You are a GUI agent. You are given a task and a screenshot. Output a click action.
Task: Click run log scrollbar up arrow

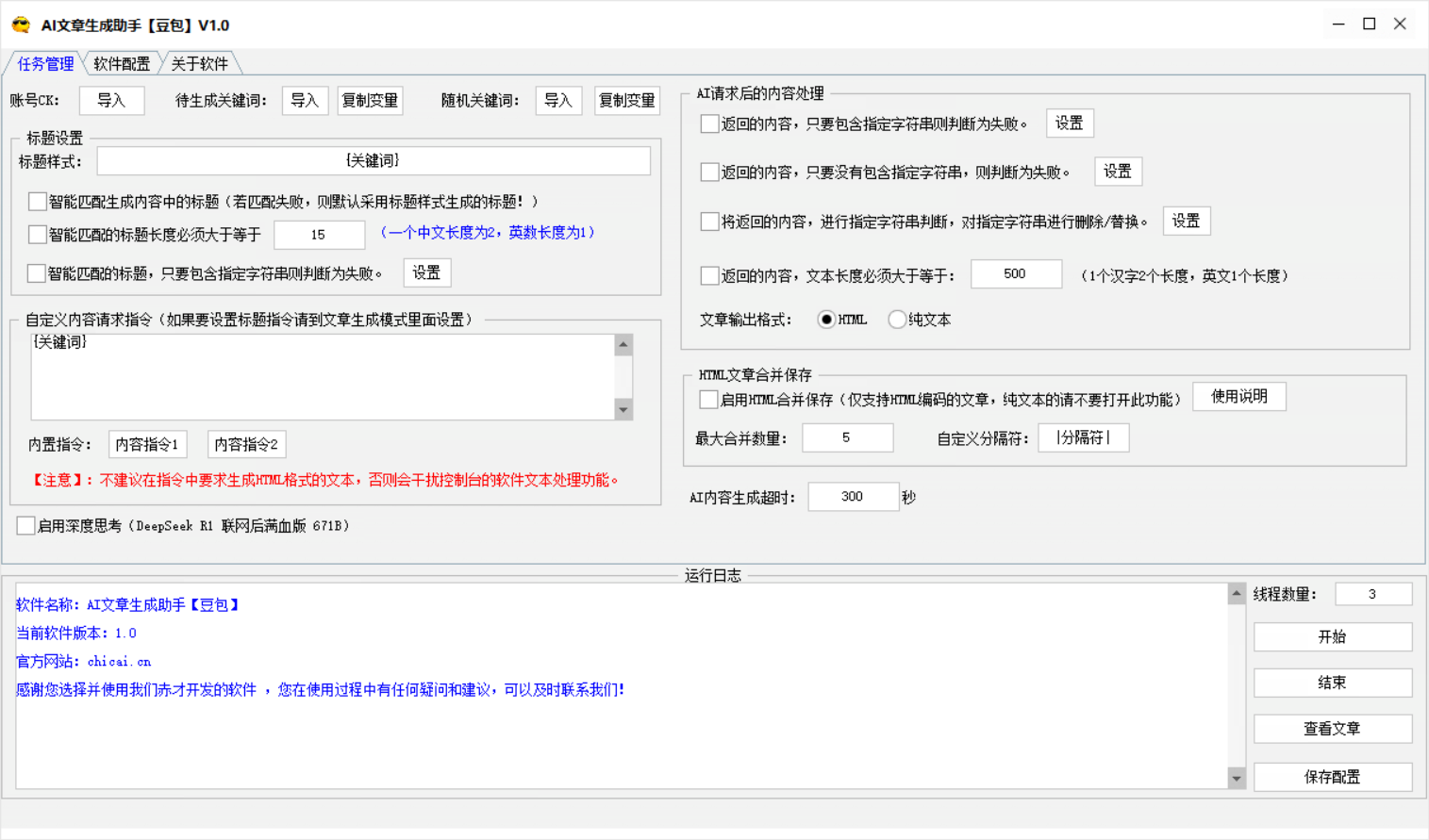tap(1237, 594)
